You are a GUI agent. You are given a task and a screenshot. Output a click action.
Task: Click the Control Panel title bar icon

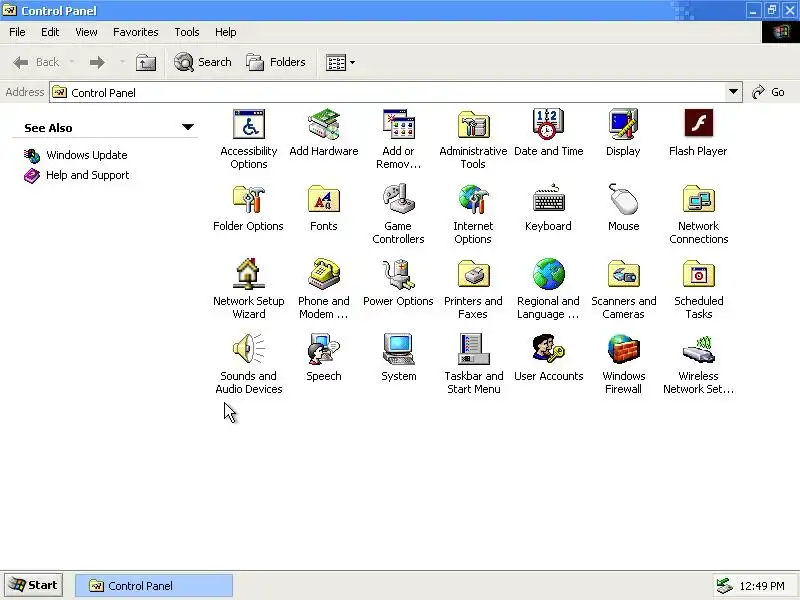tap(9, 10)
